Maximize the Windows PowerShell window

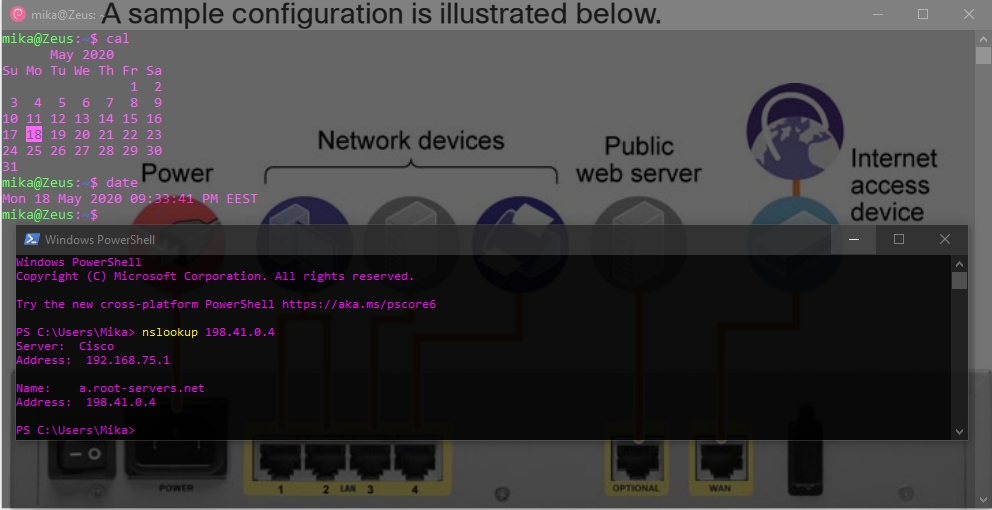898,239
